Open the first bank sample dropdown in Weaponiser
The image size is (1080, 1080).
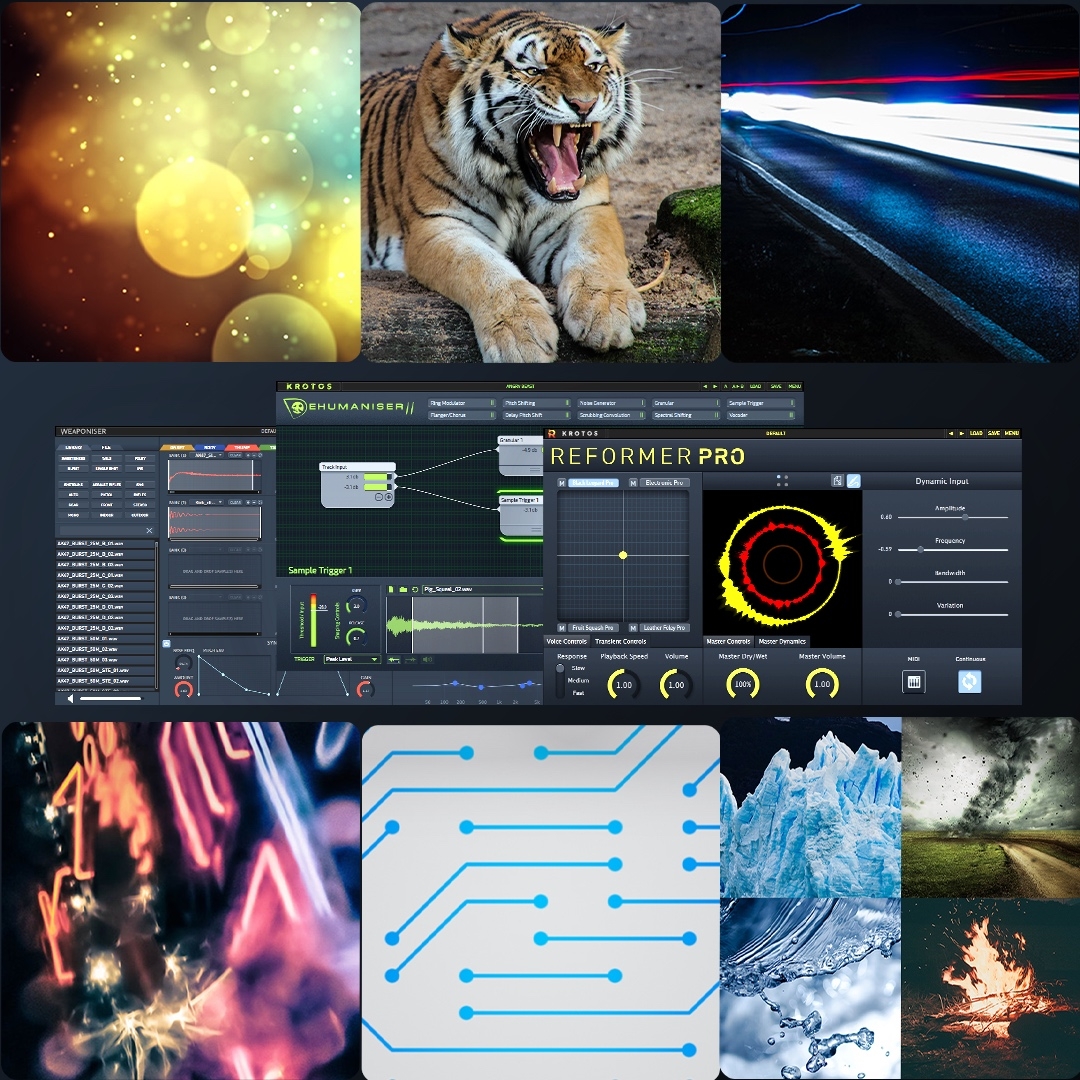pos(207,455)
